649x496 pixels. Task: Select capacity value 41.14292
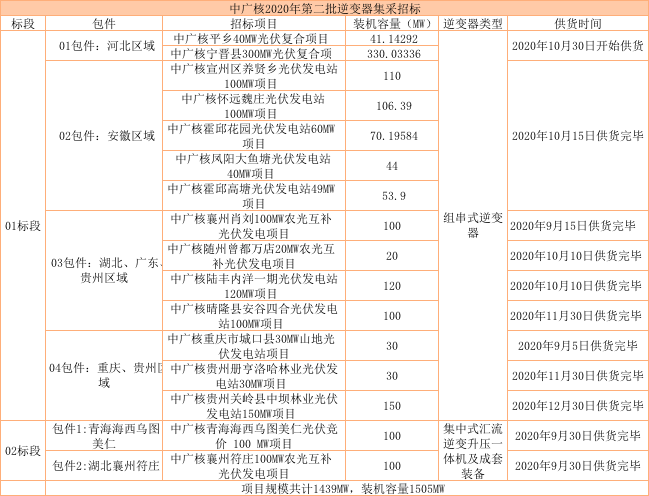click(x=392, y=39)
